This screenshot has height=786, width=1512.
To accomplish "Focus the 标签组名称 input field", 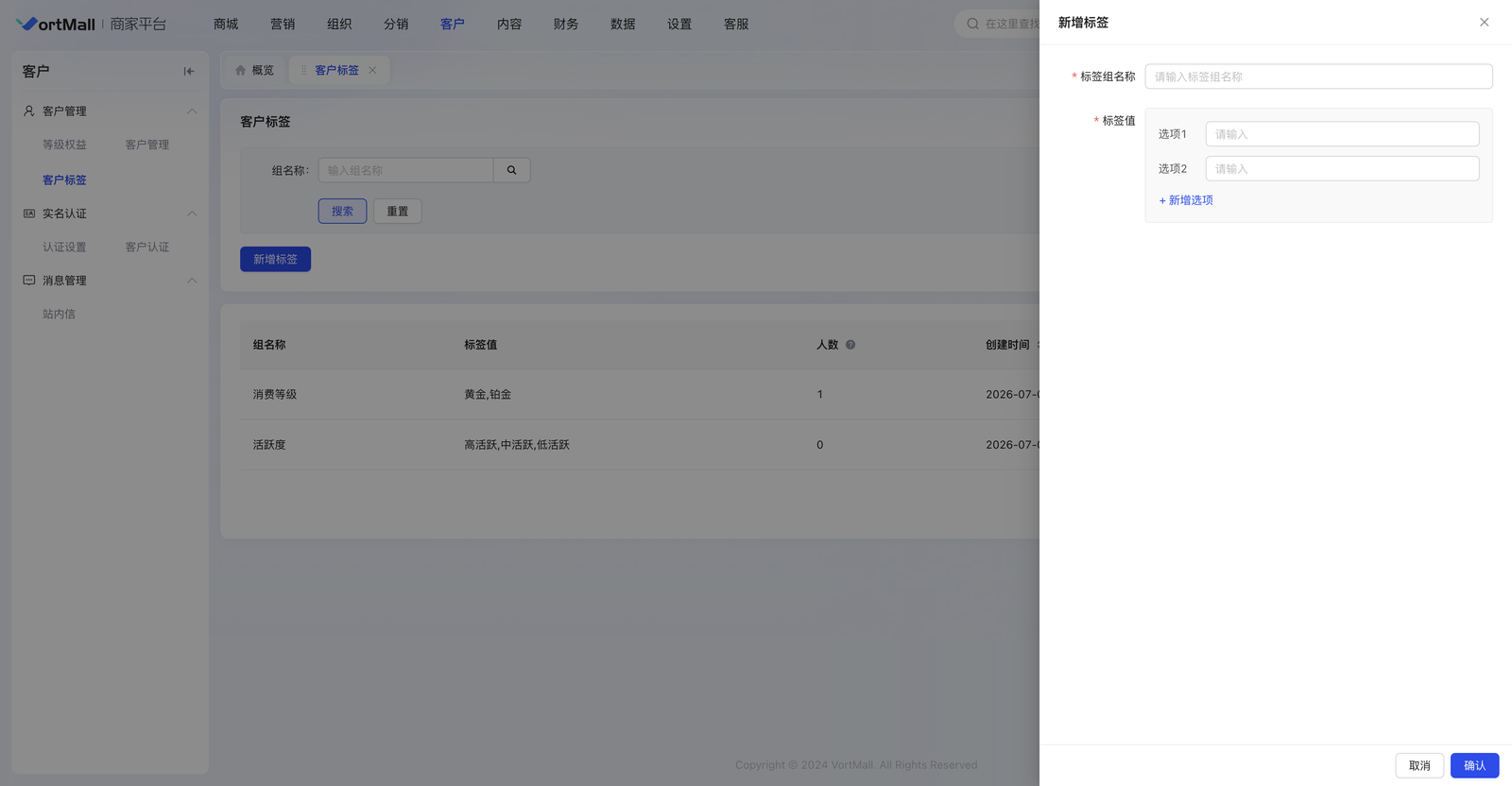I will click(x=1318, y=77).
